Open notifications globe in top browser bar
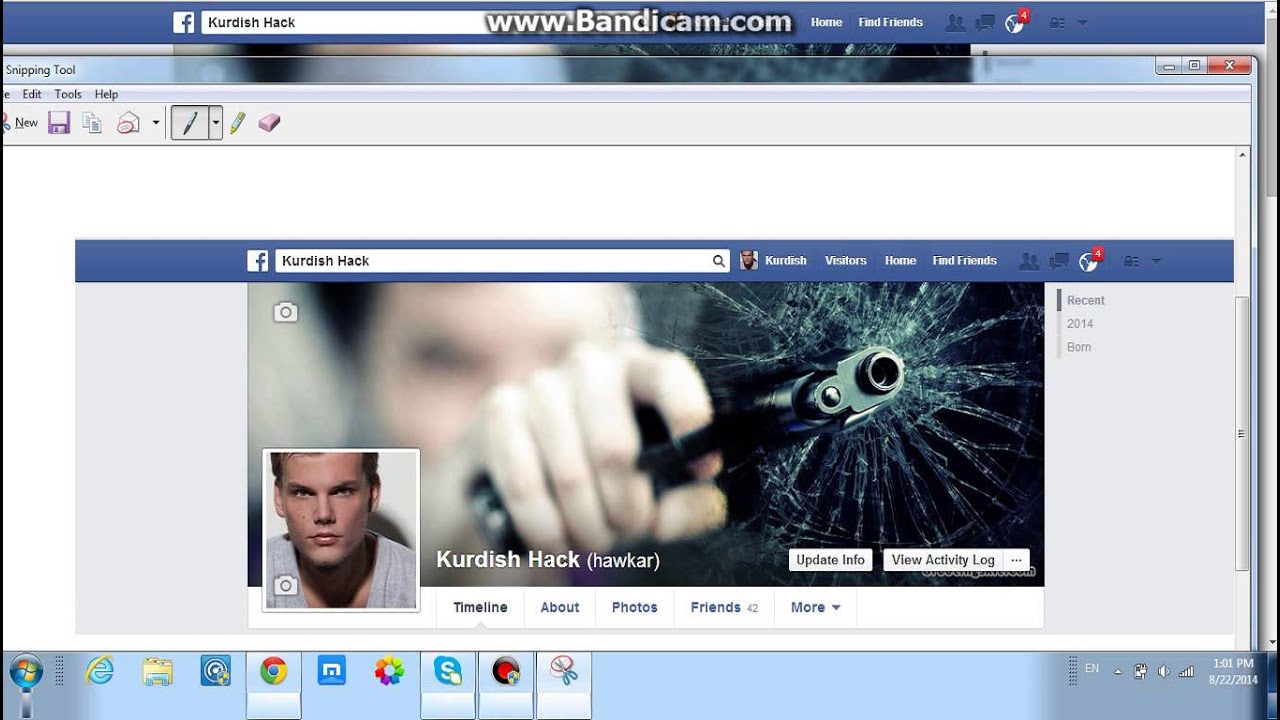The height and width of the screenshot is (720, 1280). tap(1015, 23)
